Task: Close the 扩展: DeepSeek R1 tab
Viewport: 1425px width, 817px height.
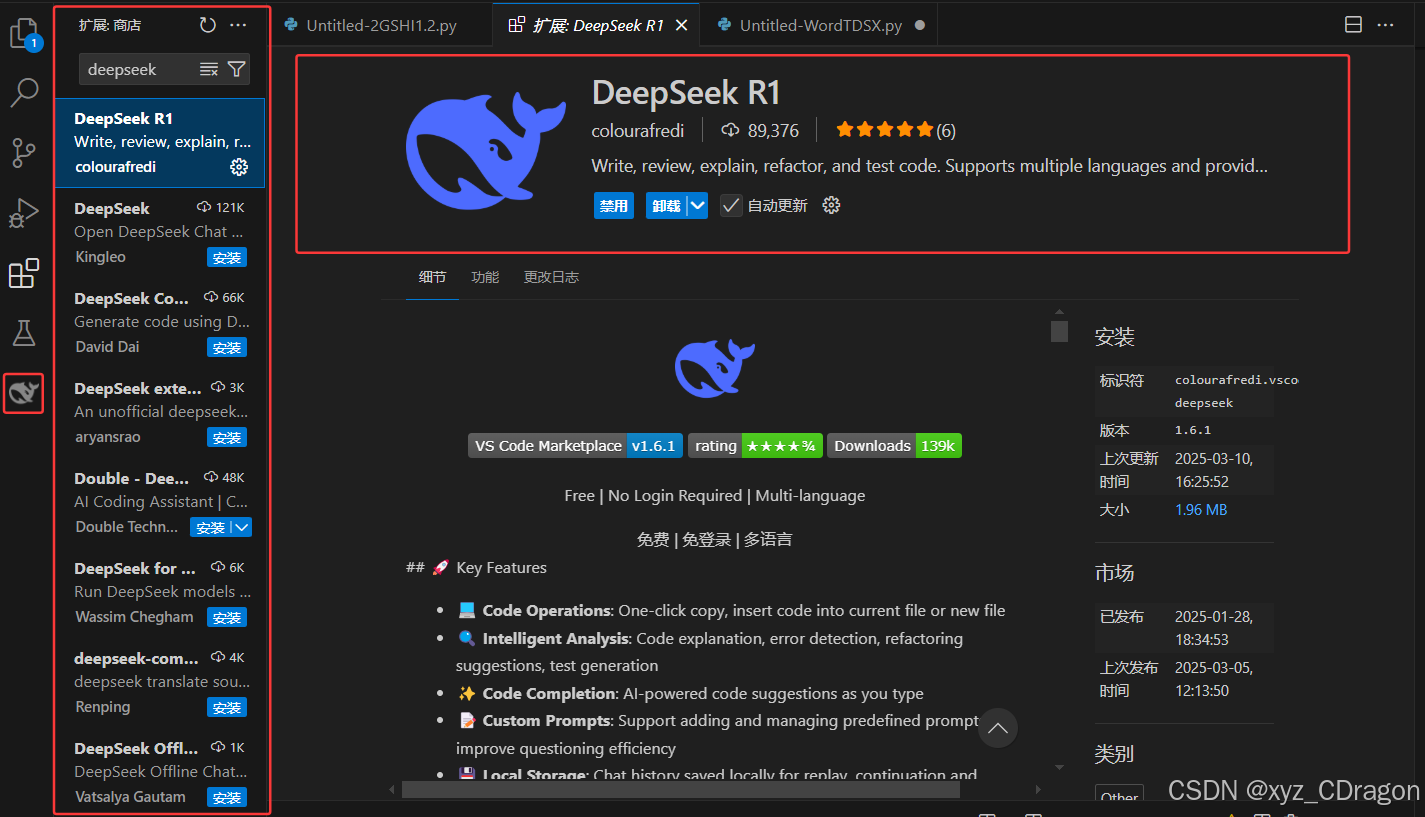Action: 681,25
